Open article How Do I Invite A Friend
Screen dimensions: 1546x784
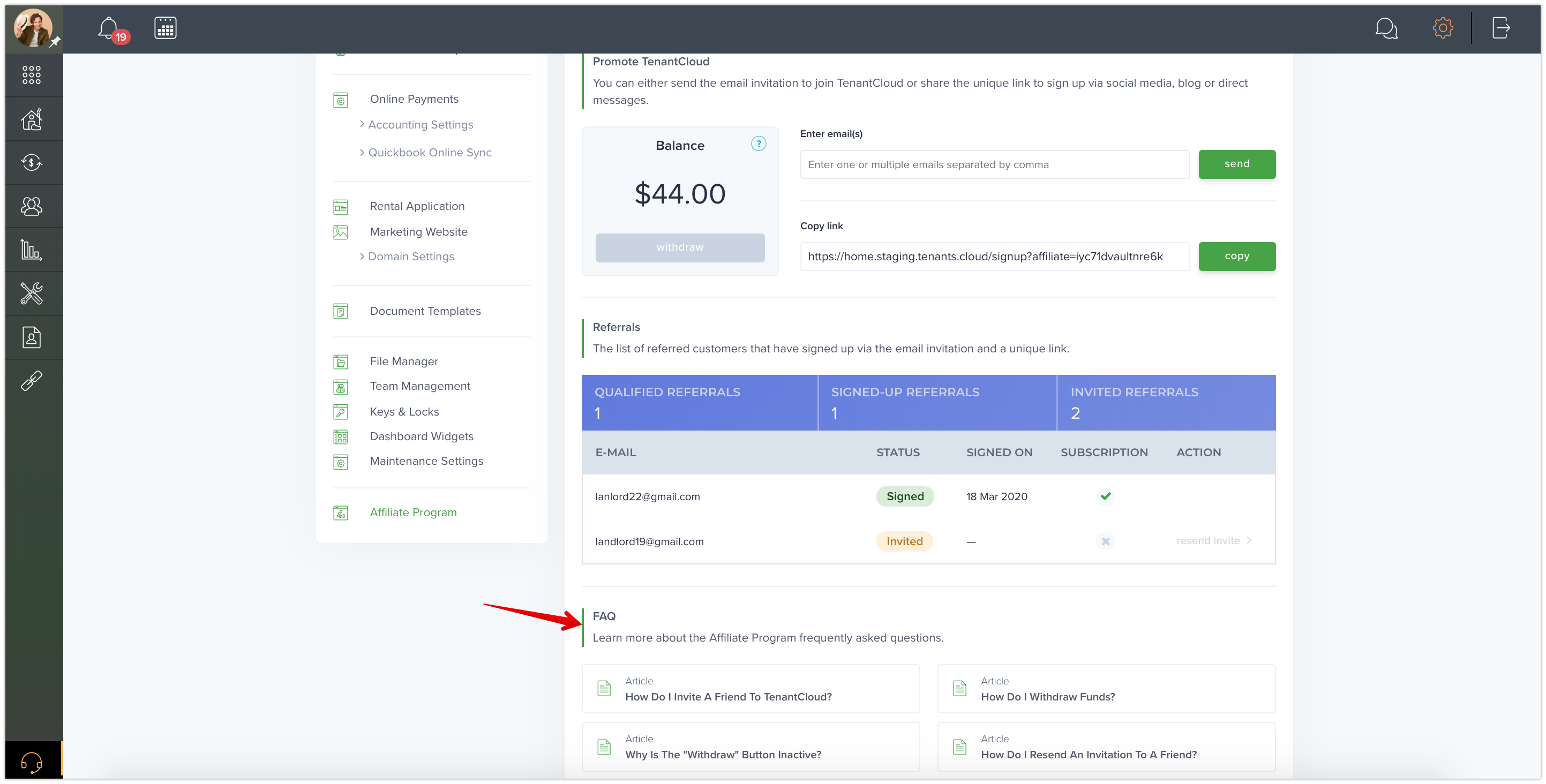click(x=750, y=689)
